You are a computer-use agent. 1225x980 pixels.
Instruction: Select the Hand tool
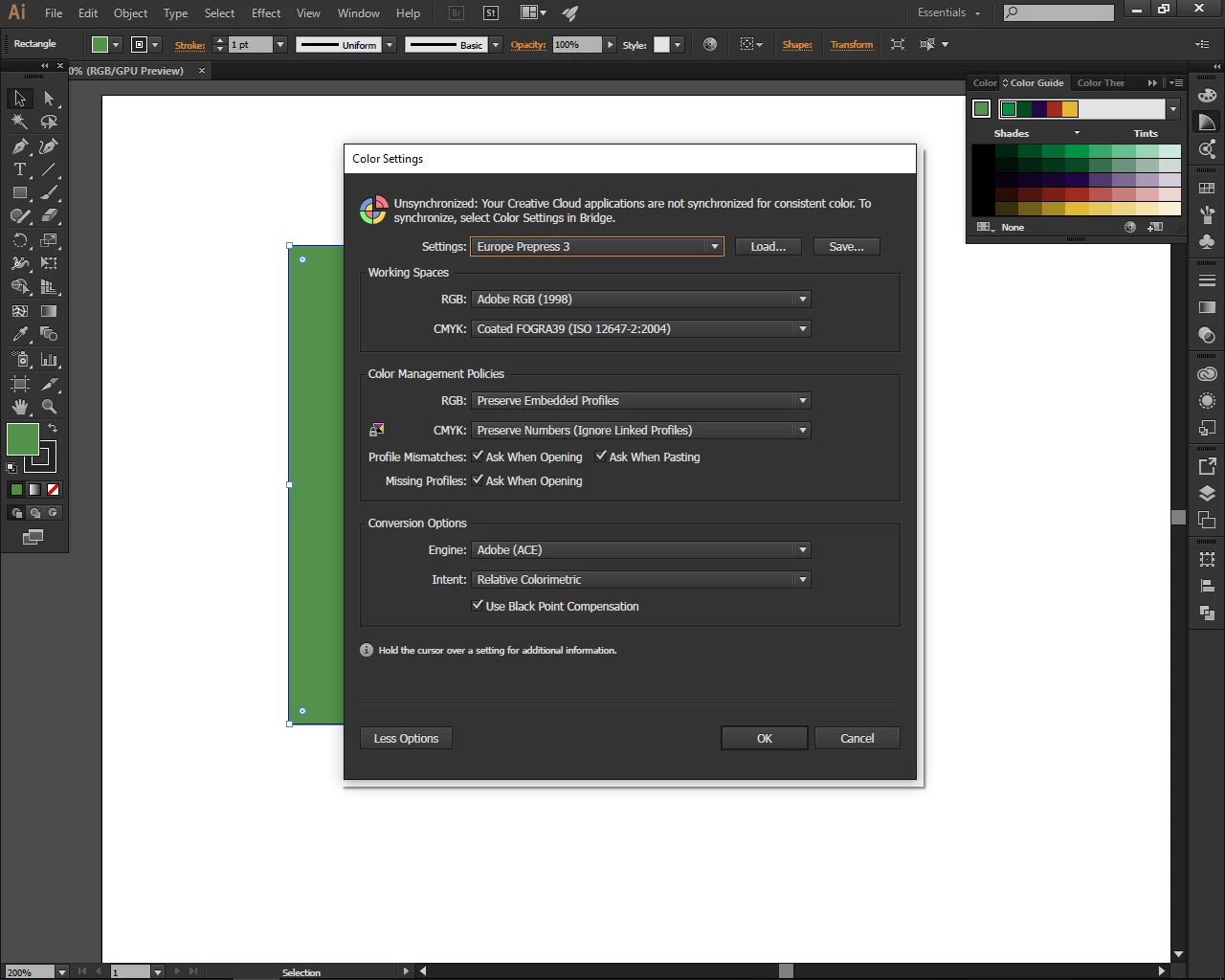tap(19, 407)
